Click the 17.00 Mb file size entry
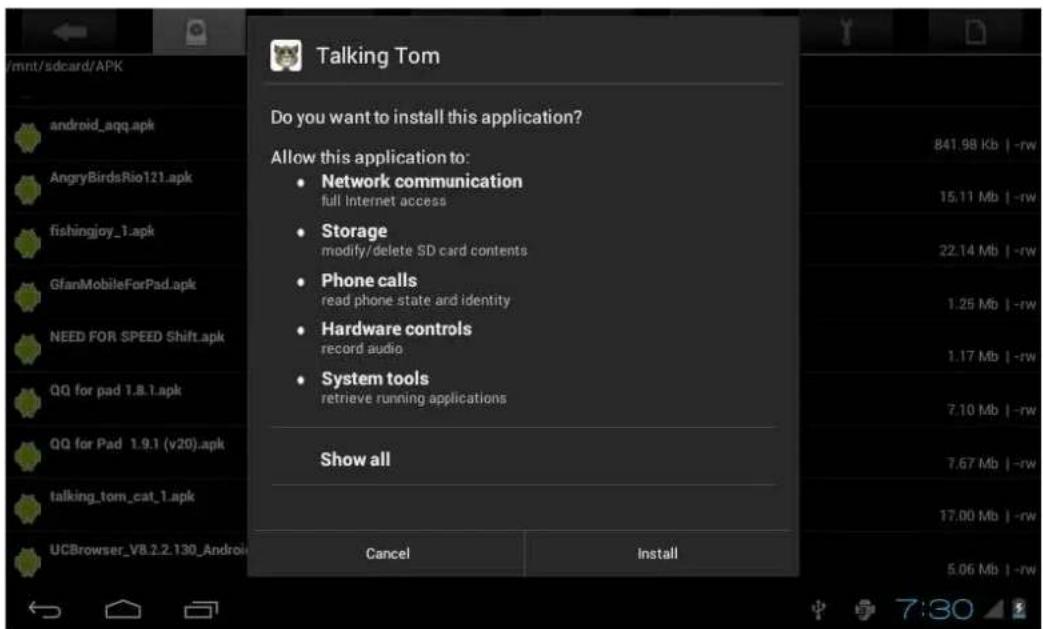1043x629 pixels. pyautogui.click(x=968, y=515)
